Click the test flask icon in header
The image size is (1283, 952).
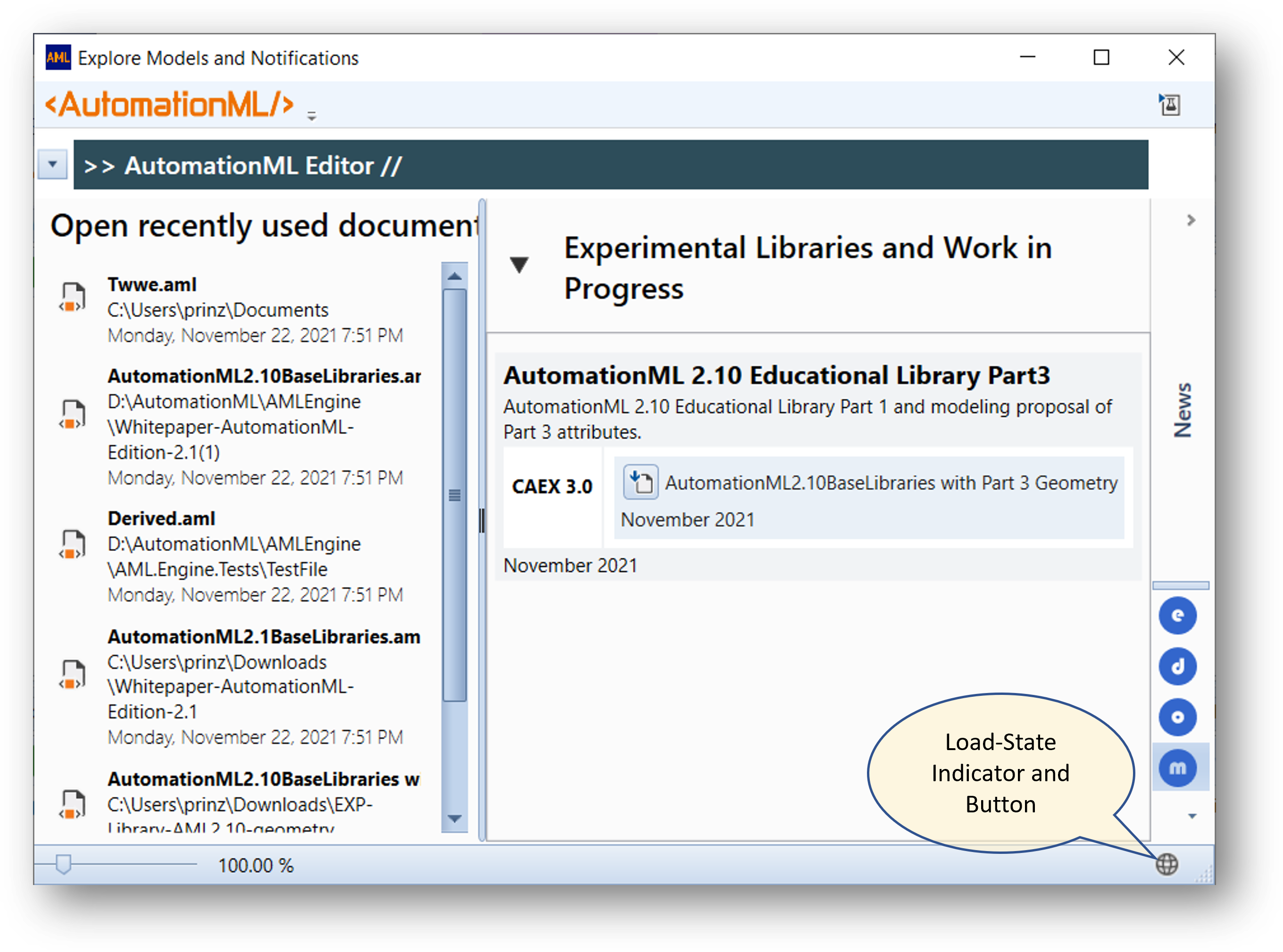[1169, 105]
